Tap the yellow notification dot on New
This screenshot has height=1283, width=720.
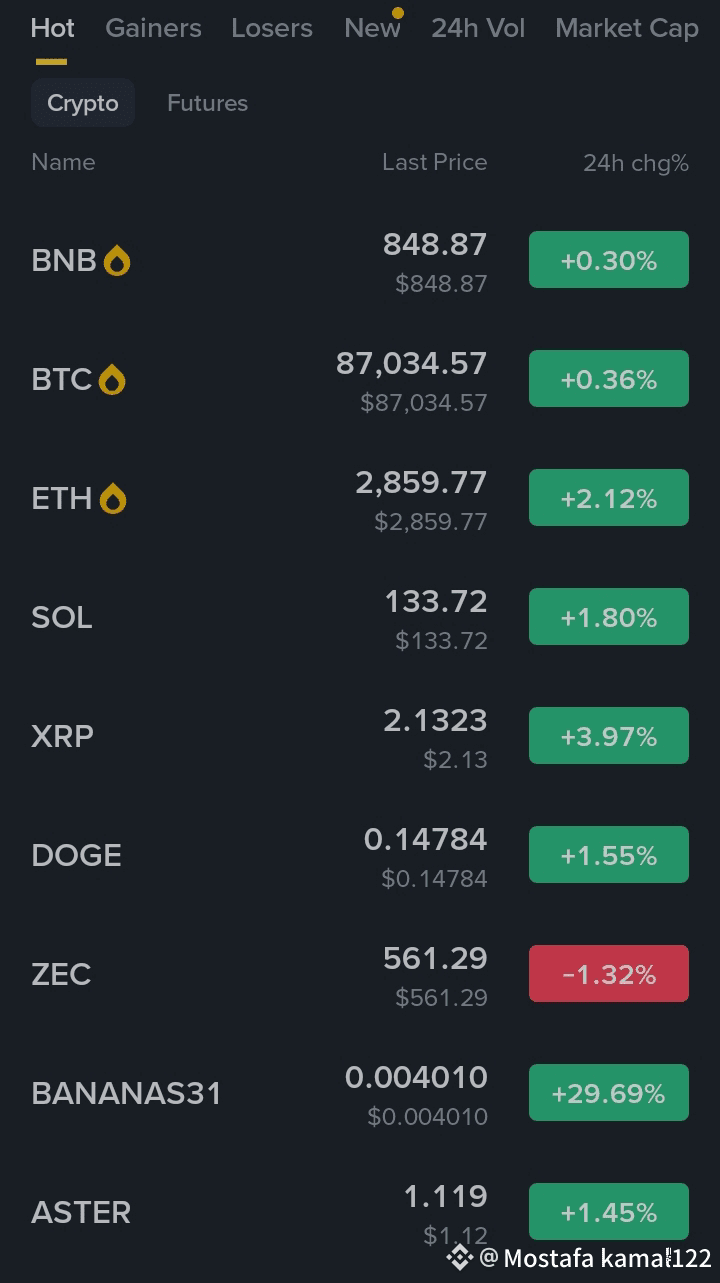[398, 14]
